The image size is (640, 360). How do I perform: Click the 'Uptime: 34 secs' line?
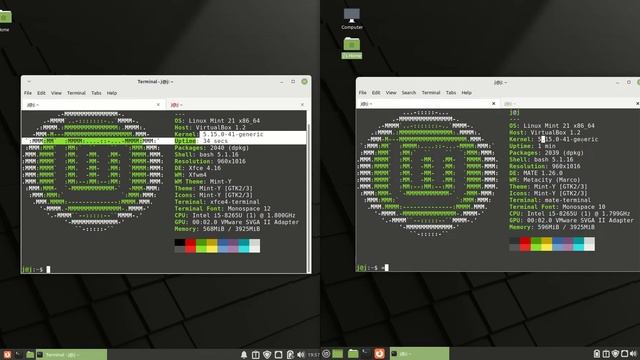coord(201,141)
